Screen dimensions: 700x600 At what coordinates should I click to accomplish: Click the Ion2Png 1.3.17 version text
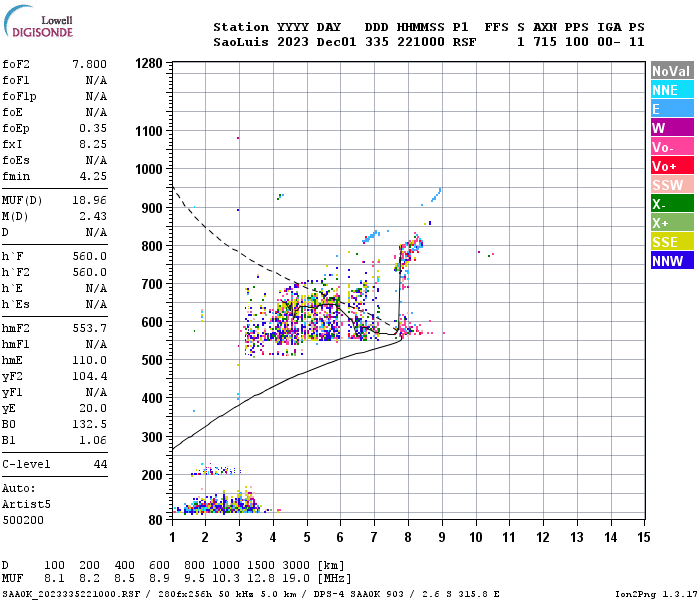(x=656, y=594)
